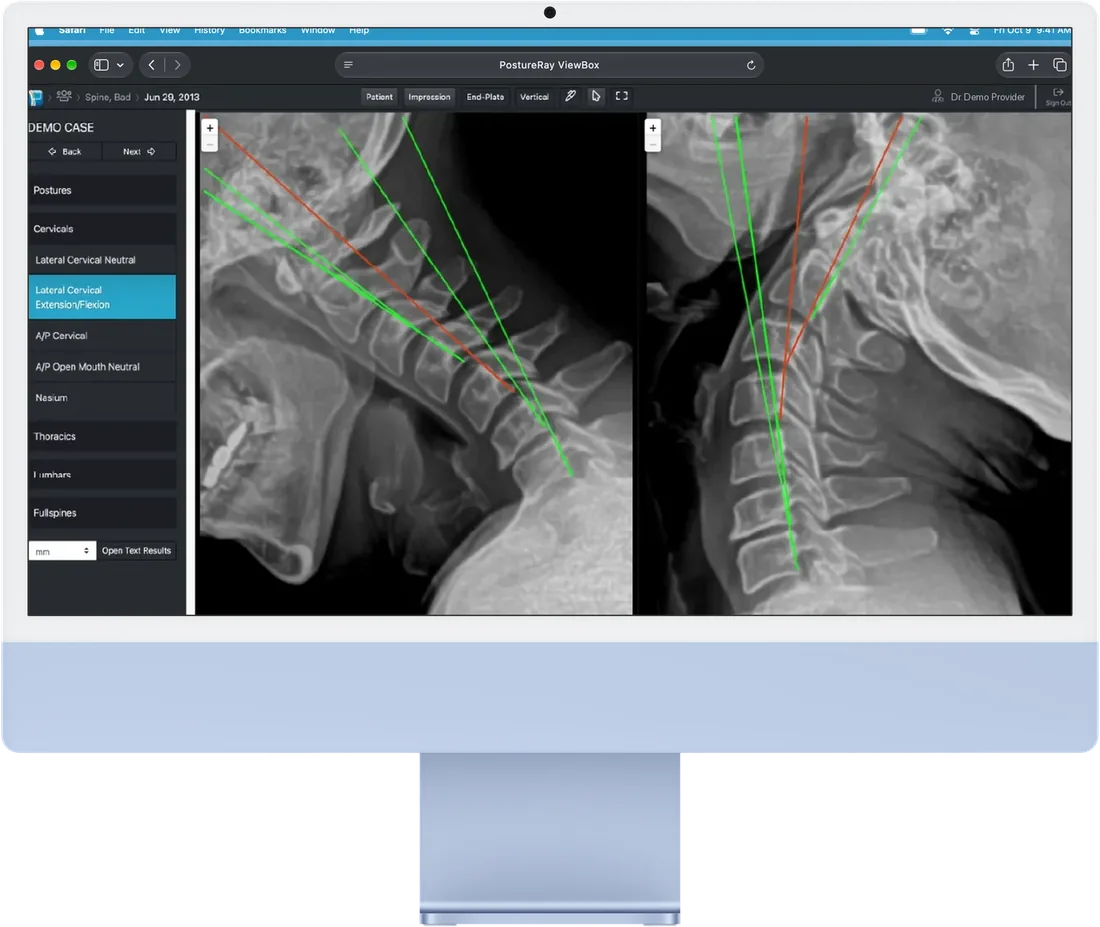
Task: Open the Safari Edit menu
Action: pyautogui.click(x=136, y=31)
